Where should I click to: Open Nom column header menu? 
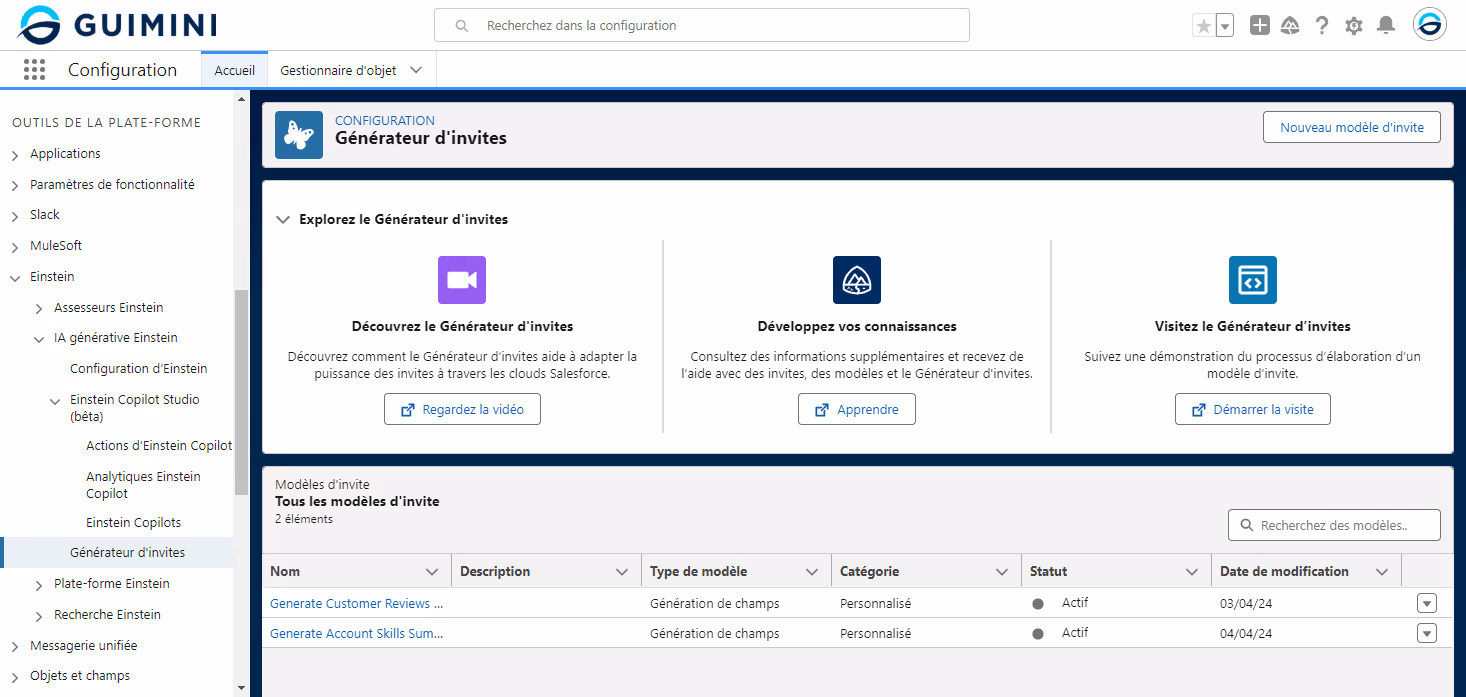click(x=432, y=572)
